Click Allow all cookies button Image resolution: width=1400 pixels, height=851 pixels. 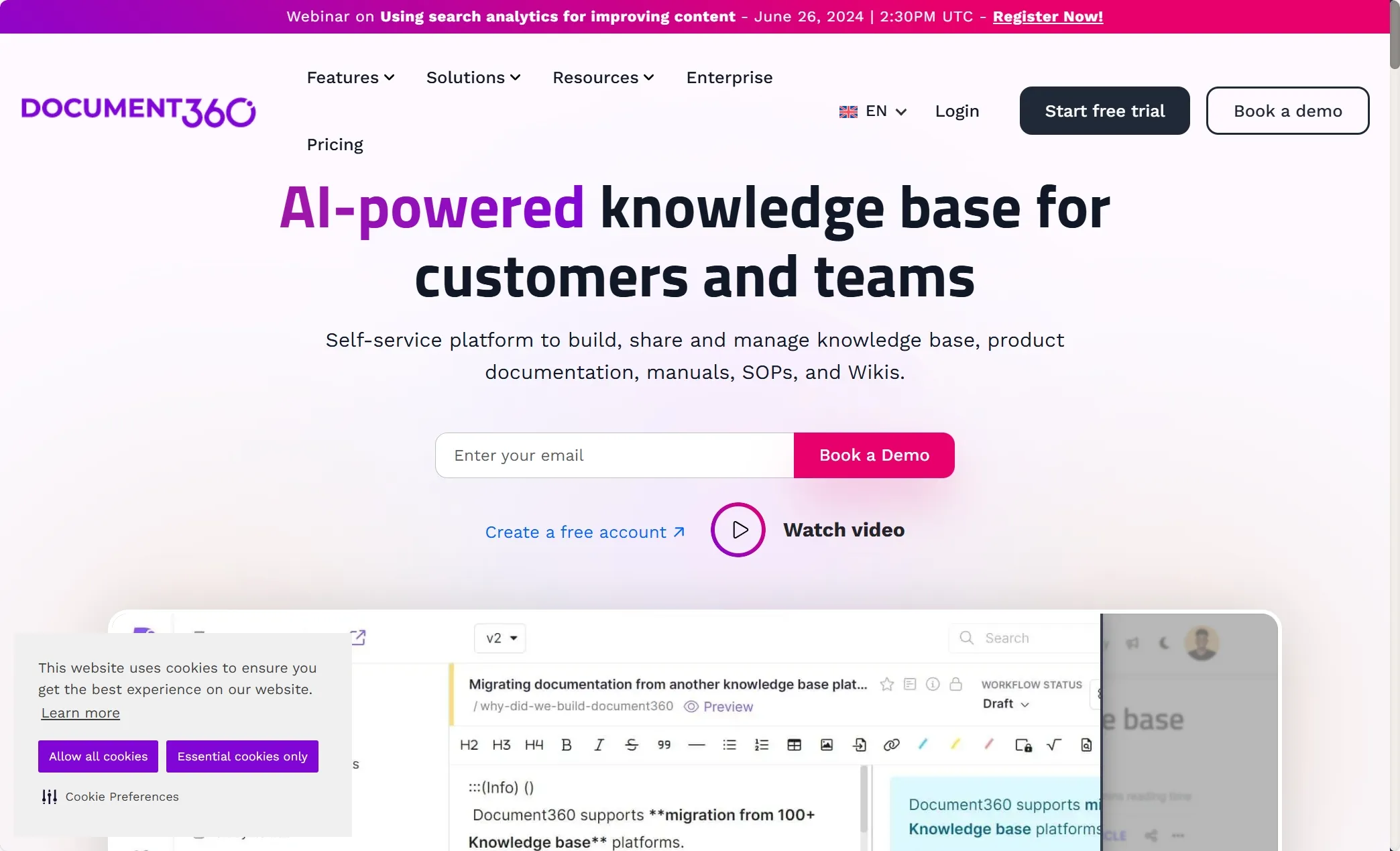[98, 756]
